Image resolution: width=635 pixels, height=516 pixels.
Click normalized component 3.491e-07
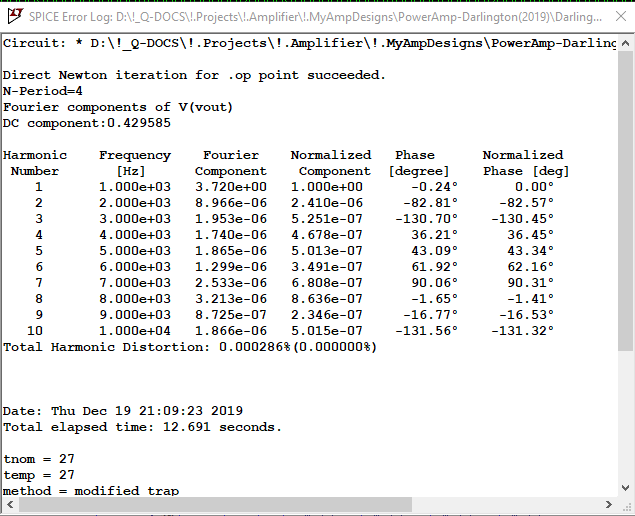tap(327, 267)
